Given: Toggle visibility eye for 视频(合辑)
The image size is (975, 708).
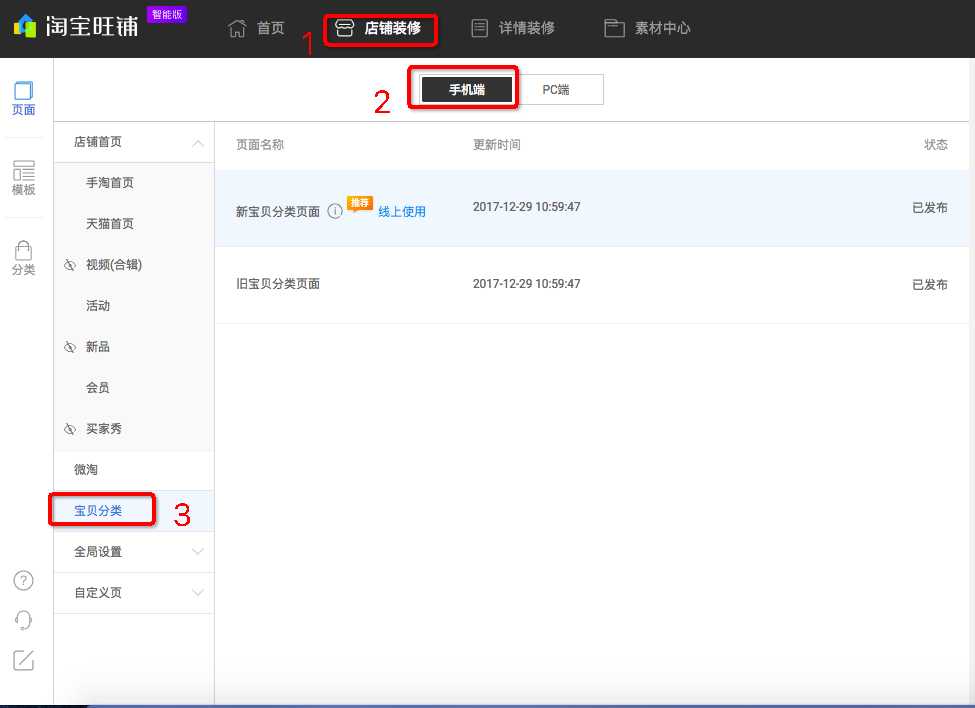Looking at the screenshot, I should tap(70, 265).
